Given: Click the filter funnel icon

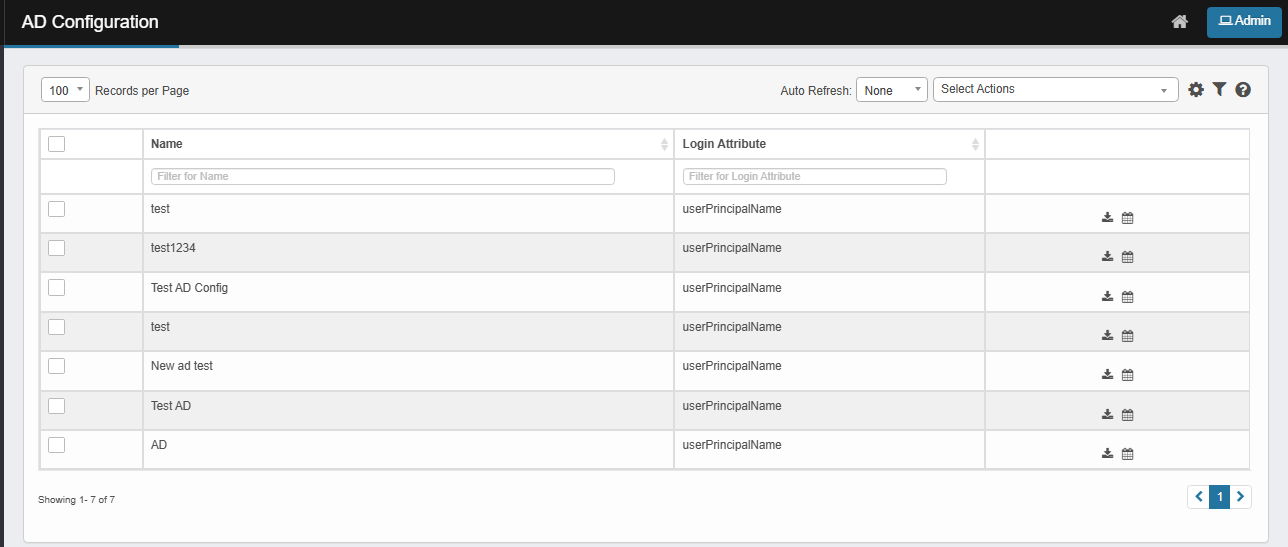Looking at the screenshot, I should point(1219,90).
